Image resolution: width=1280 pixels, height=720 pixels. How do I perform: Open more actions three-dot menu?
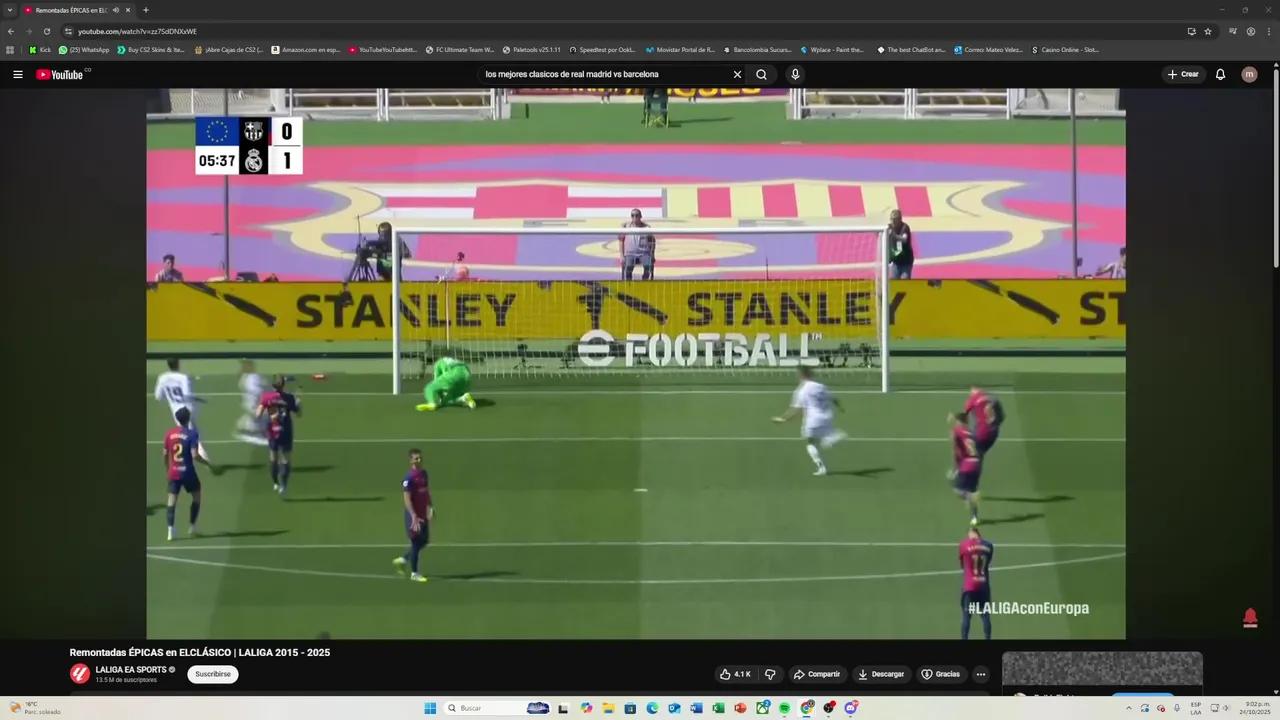coord(980,674)
